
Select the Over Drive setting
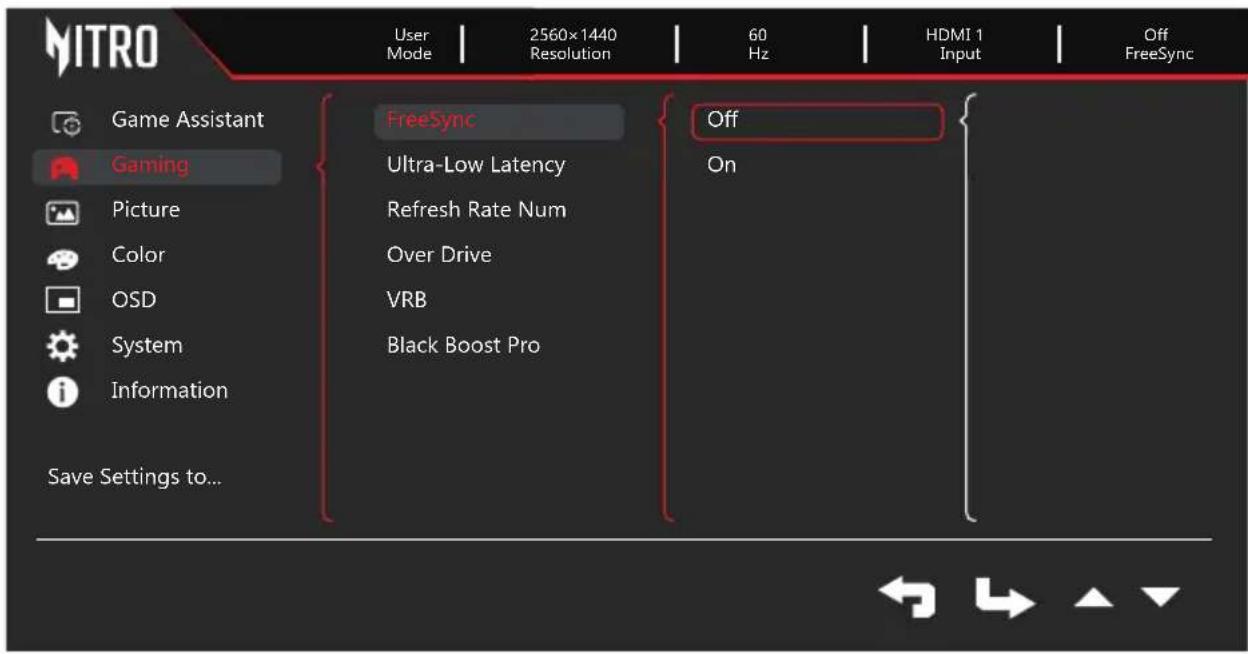[439, 255]
